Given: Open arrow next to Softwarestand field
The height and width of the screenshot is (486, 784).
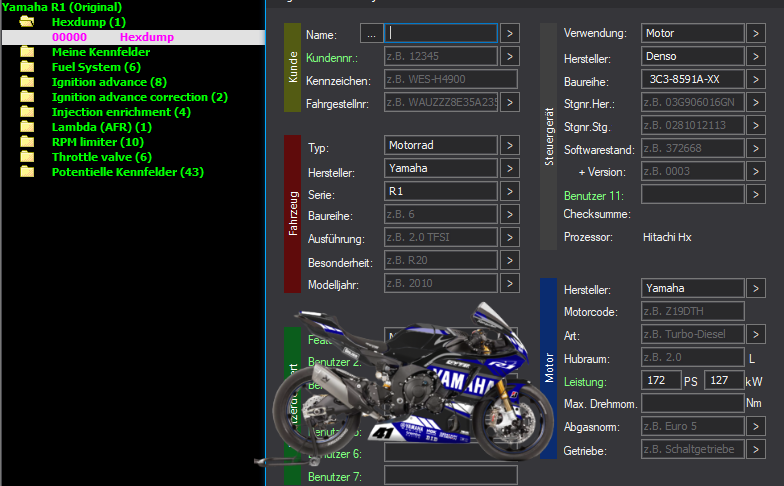Looking at the screenshot, I should point(756,148).
